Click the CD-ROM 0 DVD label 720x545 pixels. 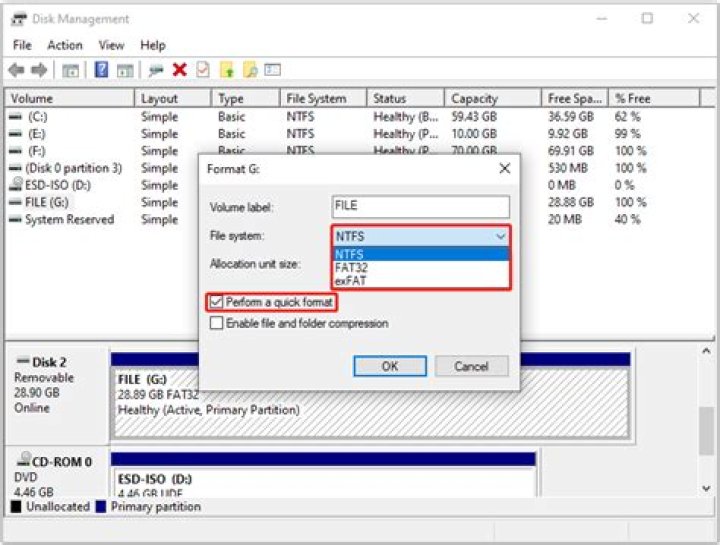(x=25, y=477)
